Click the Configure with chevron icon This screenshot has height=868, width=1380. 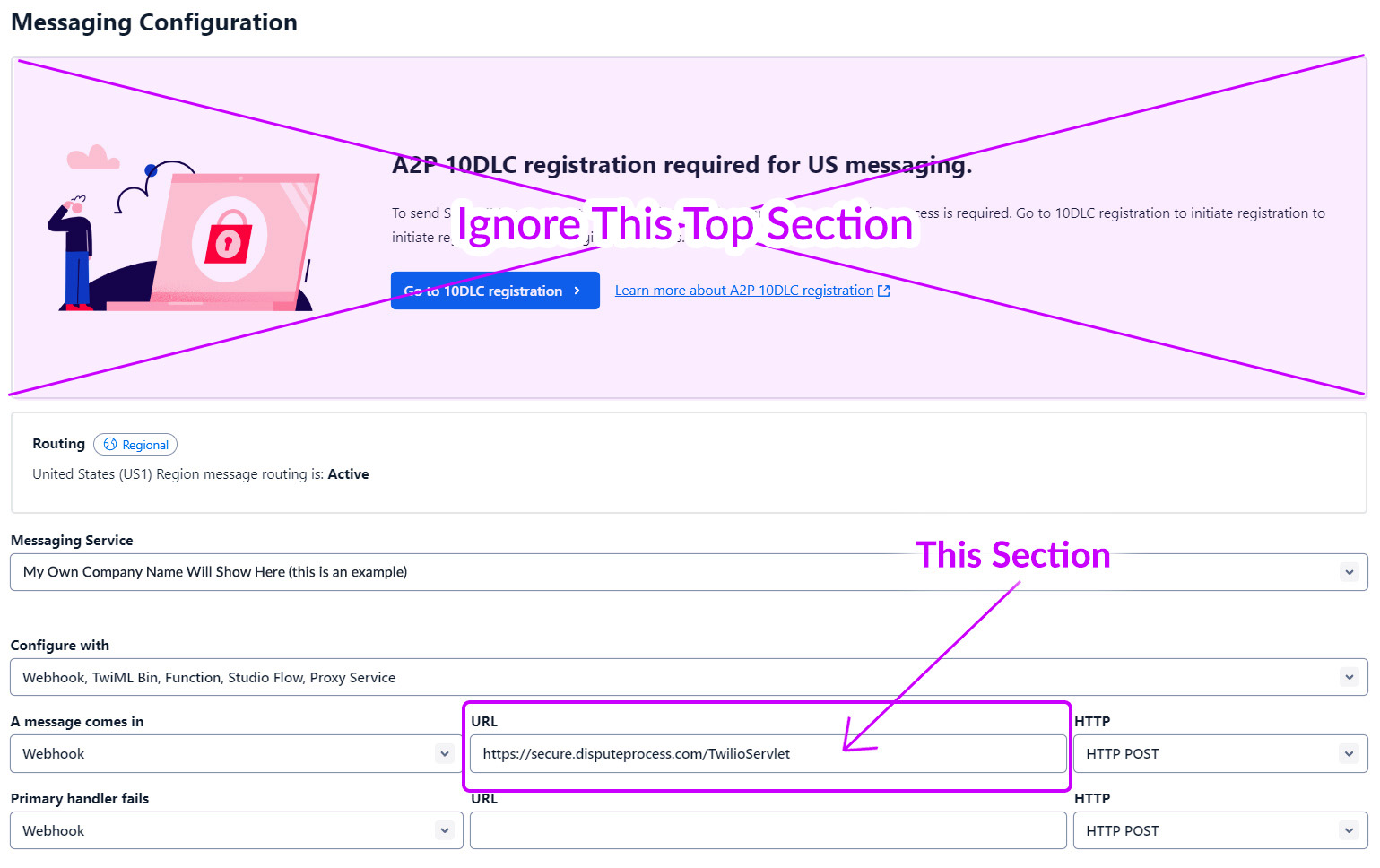point(1349,677)
